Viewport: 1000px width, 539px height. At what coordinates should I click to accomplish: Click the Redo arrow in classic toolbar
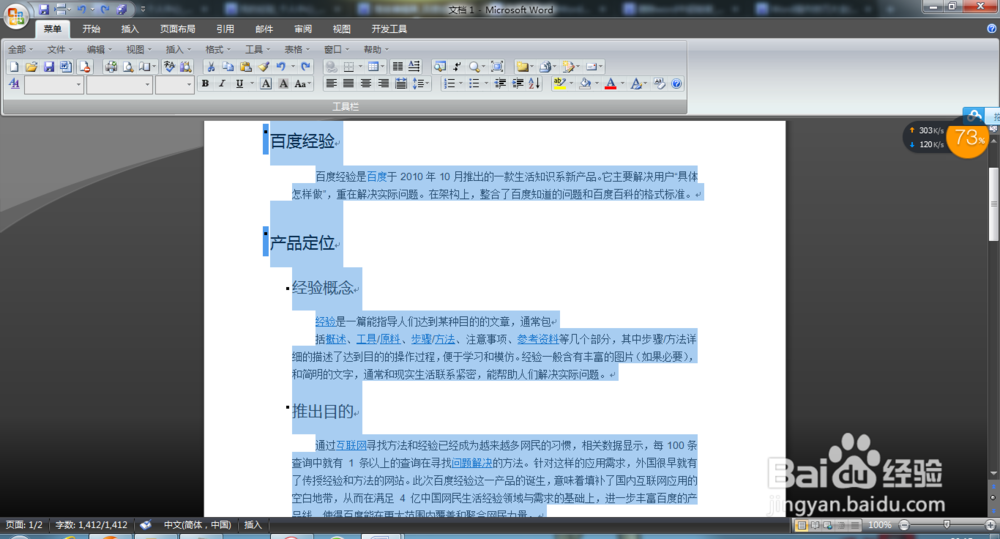pos(305,66)
